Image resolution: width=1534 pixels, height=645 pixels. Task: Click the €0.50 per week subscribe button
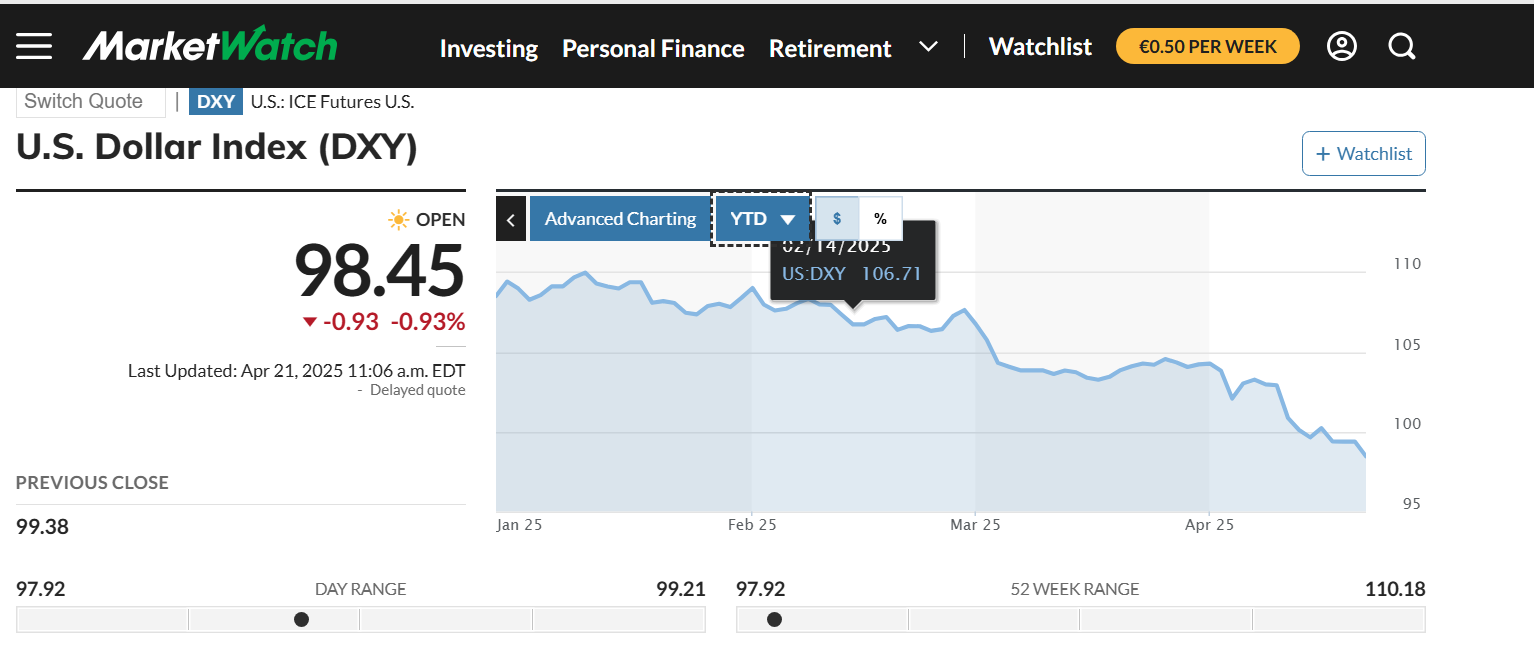(1207, 46)
